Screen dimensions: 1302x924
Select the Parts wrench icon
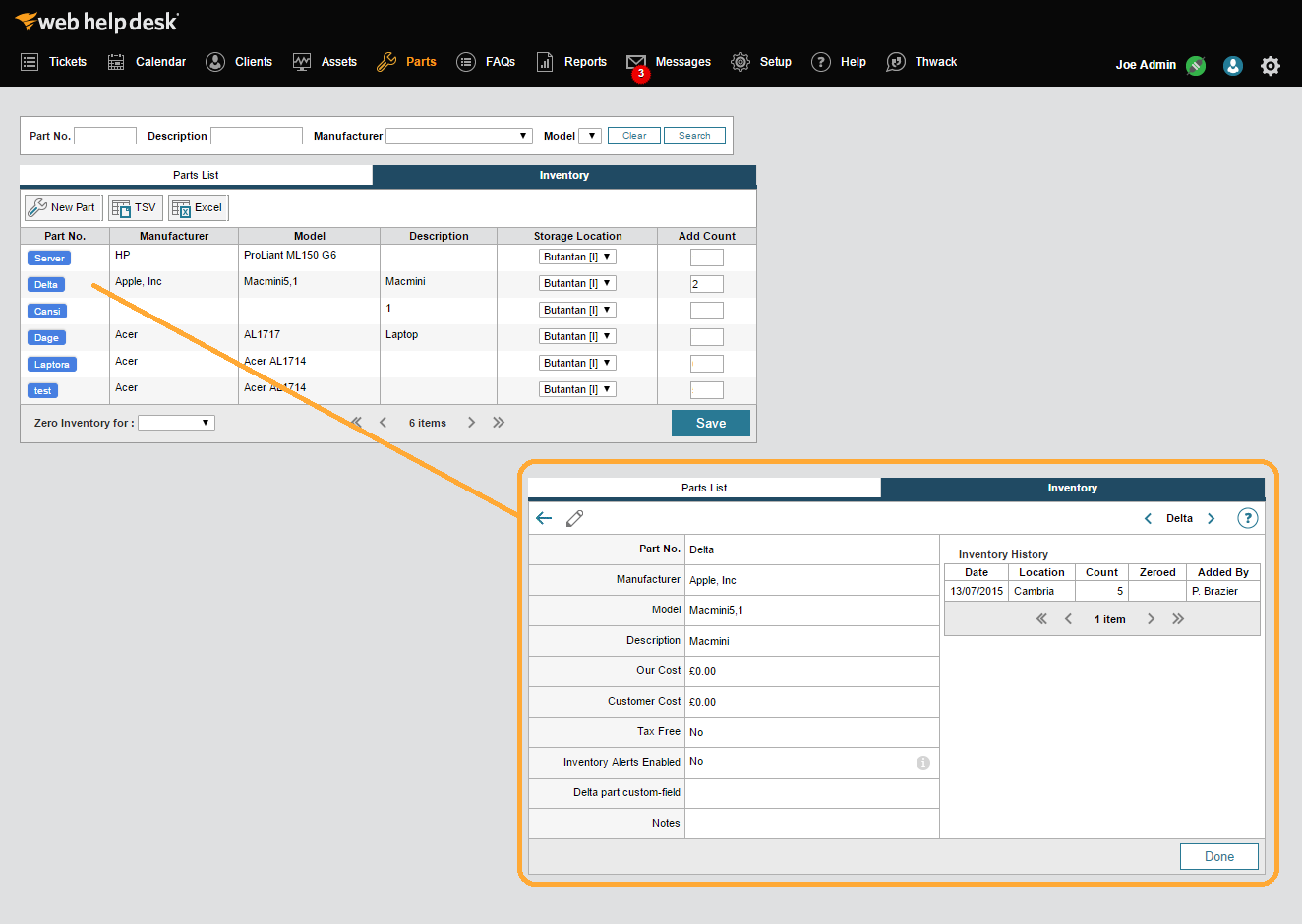tap(386, 62)
